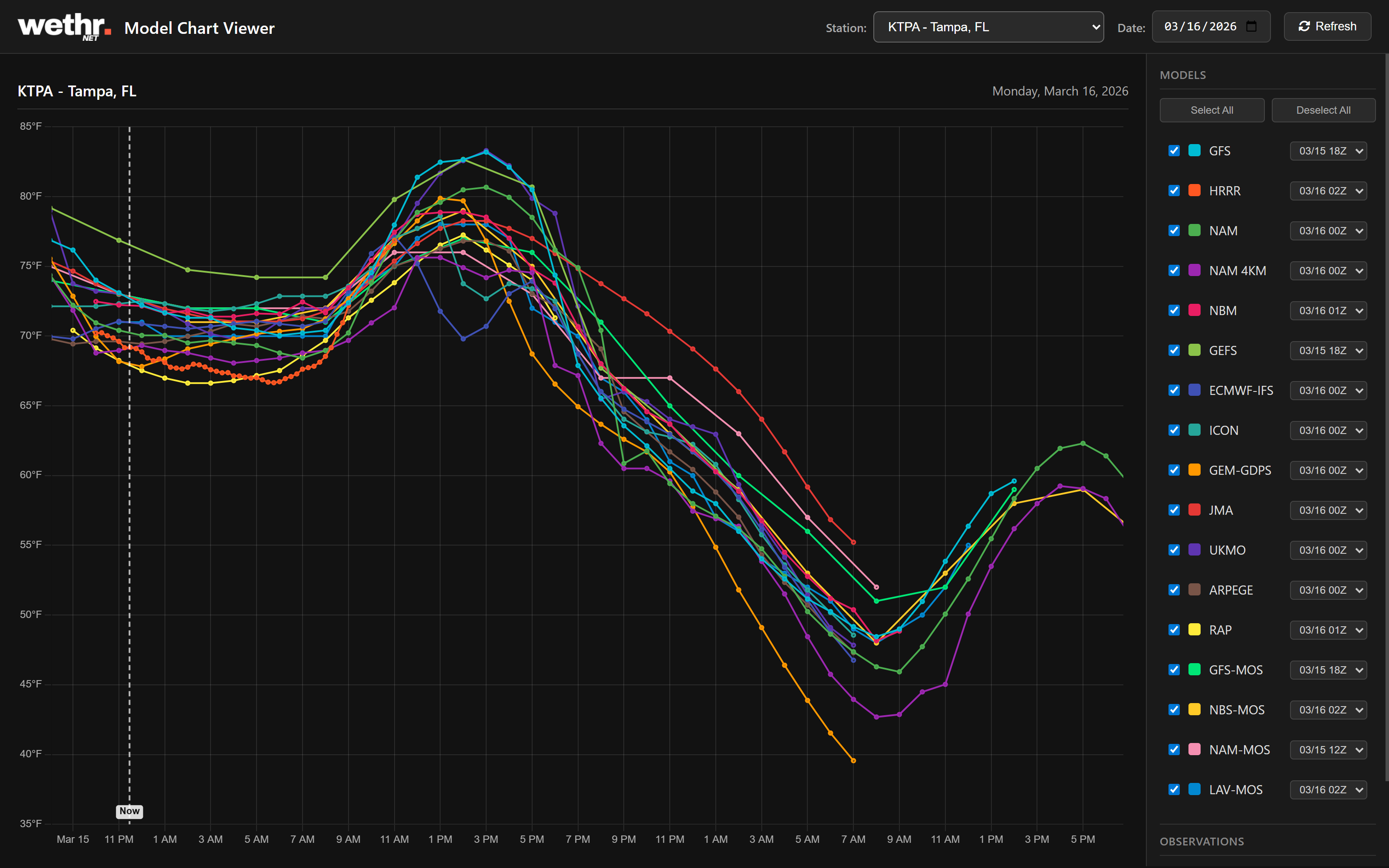This screenshot has width=1389, height=868.
Task: Expand the GEFS run time dropdown
Action: (x=1328, y=350)
